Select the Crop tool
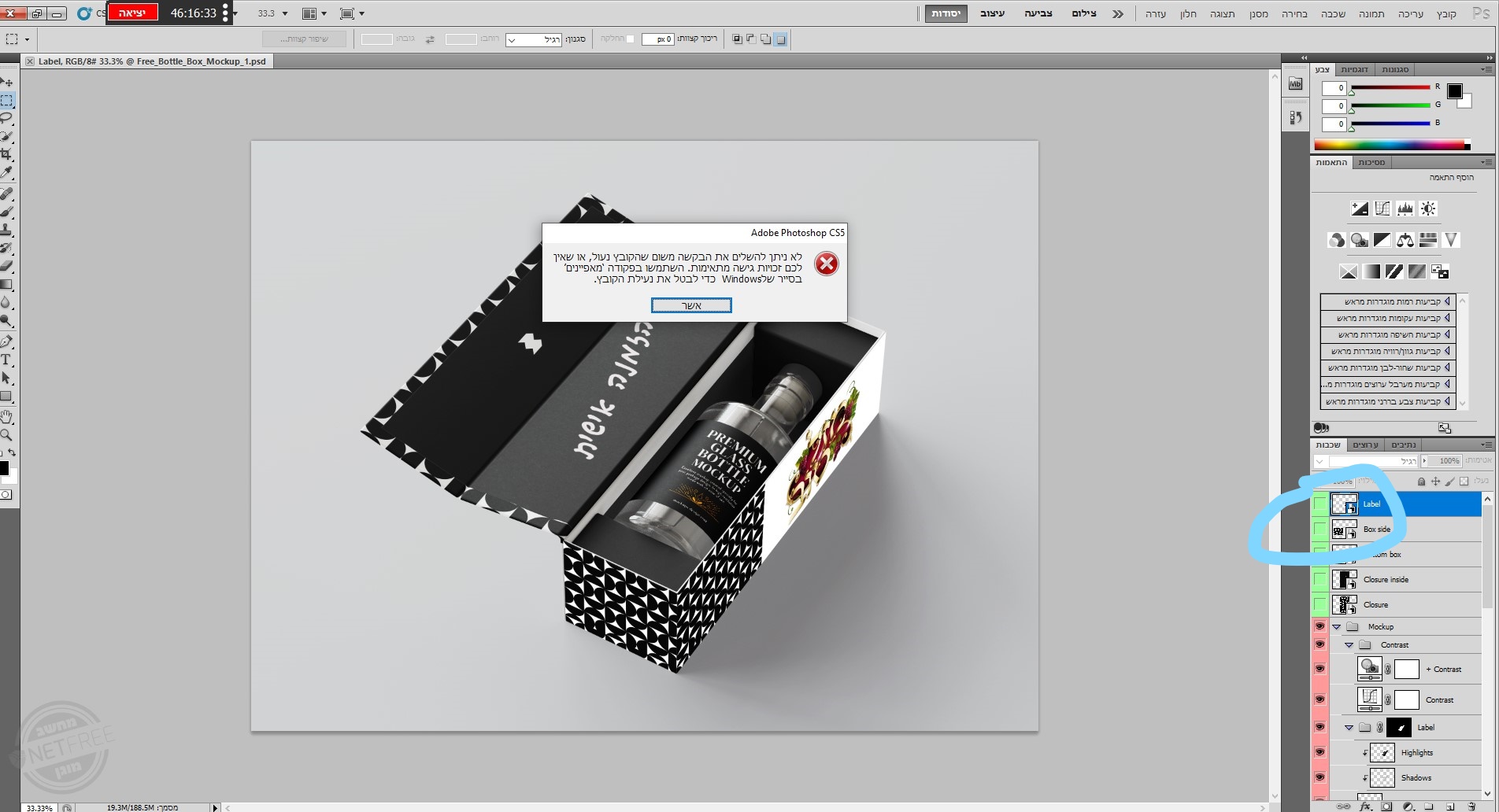The width and height of the screenshot is (1499, 812). pos(7,155)
